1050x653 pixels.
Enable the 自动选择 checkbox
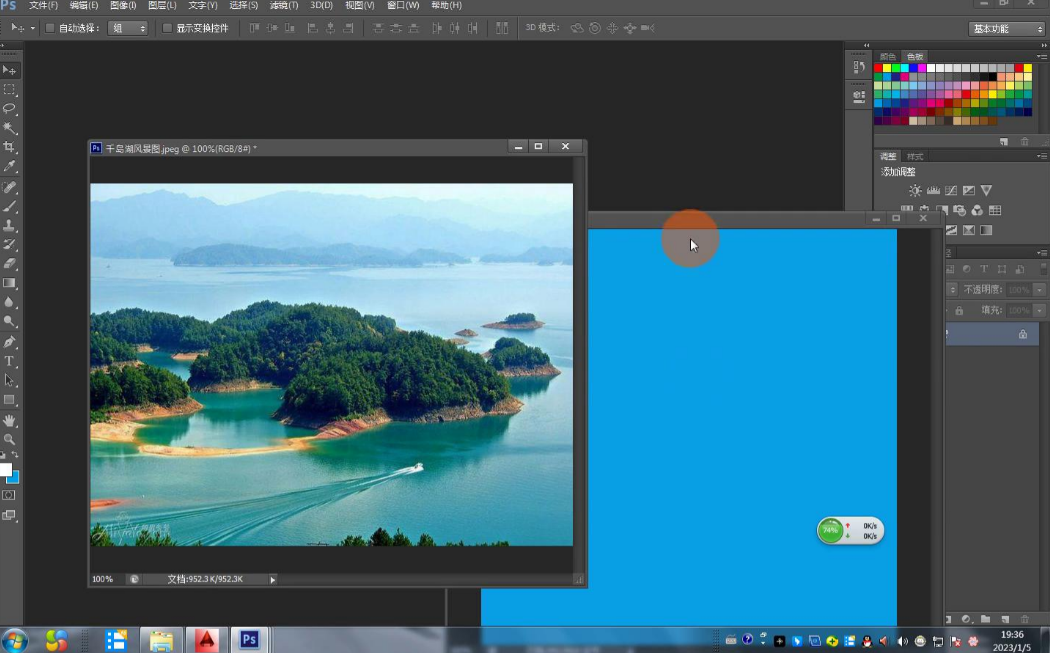pyautogui.click(x=50, y=28)
